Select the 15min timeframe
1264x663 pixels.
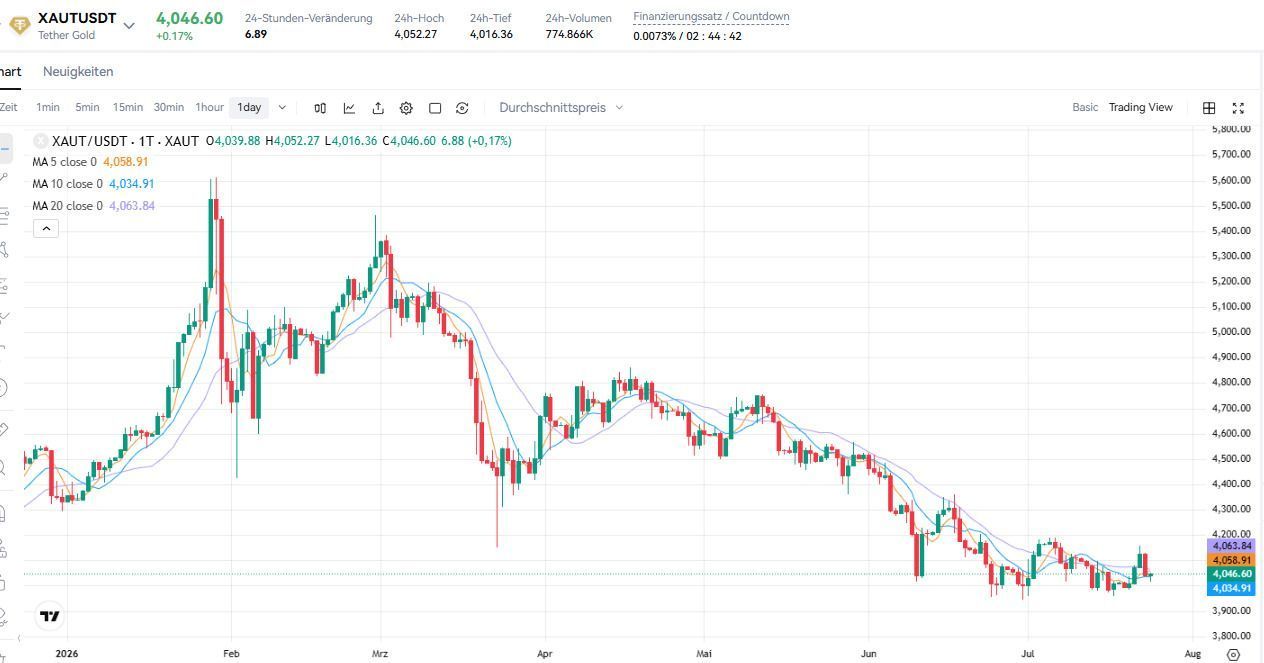[128, 108]
